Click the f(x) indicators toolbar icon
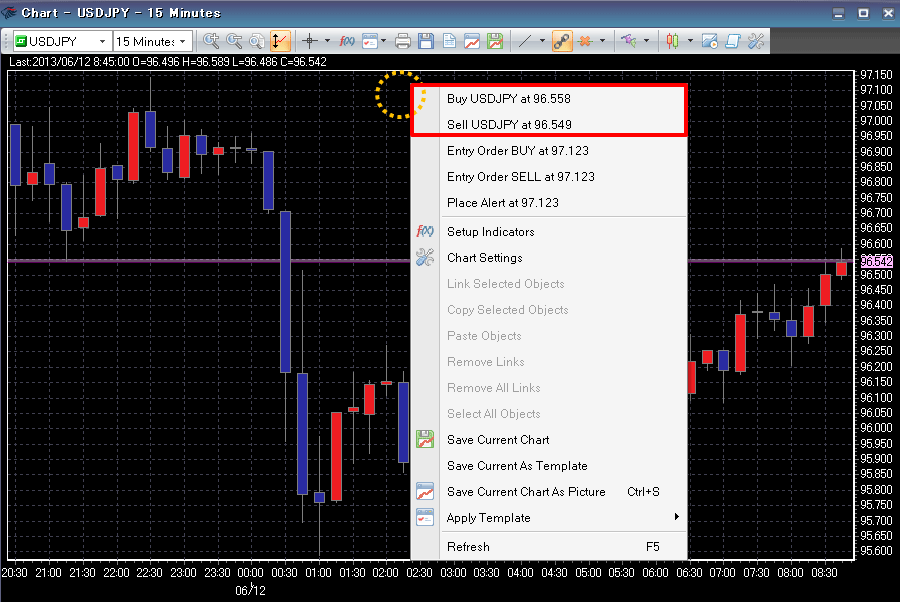 point(347,41)
